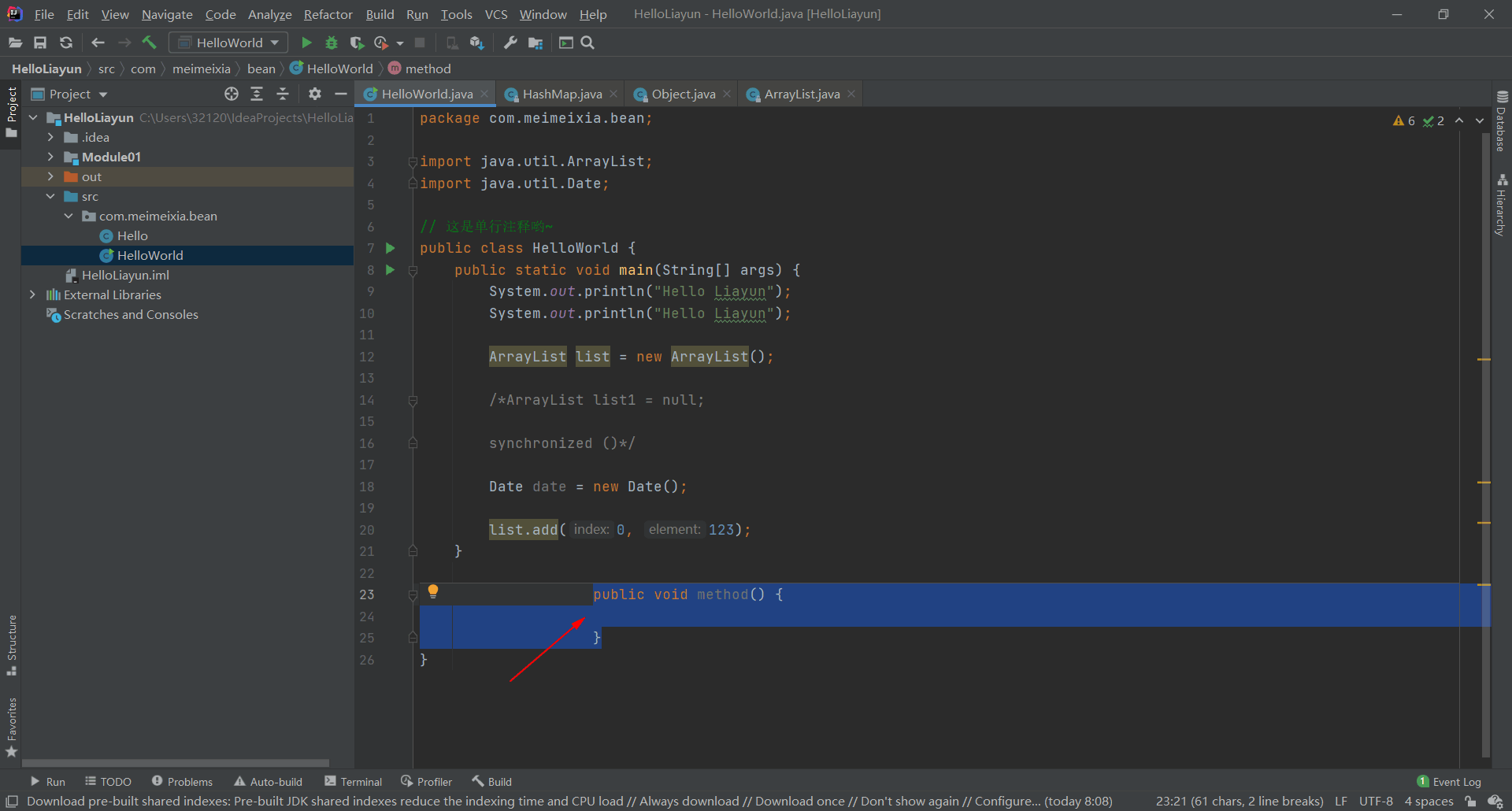Click Save All icon in toolbar
Image resolution: width=1512 pixels, height=811 pixels.
[x=40, y=43]
